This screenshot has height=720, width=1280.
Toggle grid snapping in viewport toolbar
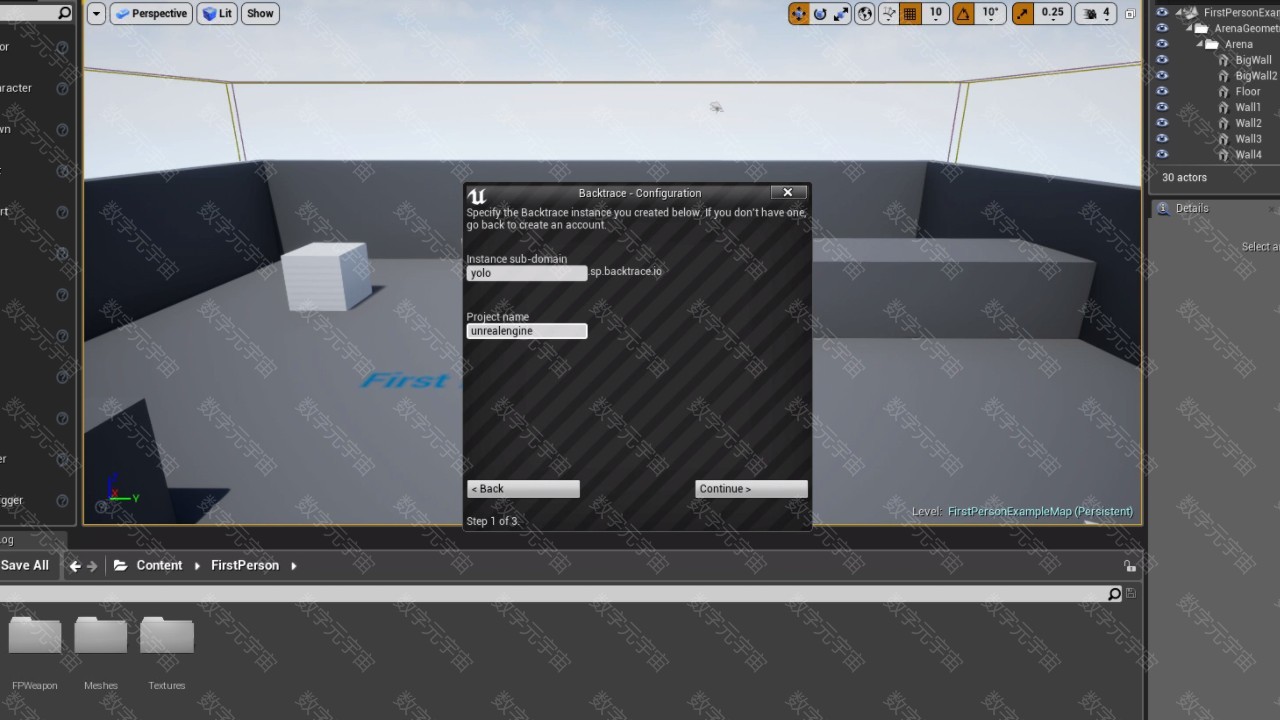pos(910,13)
